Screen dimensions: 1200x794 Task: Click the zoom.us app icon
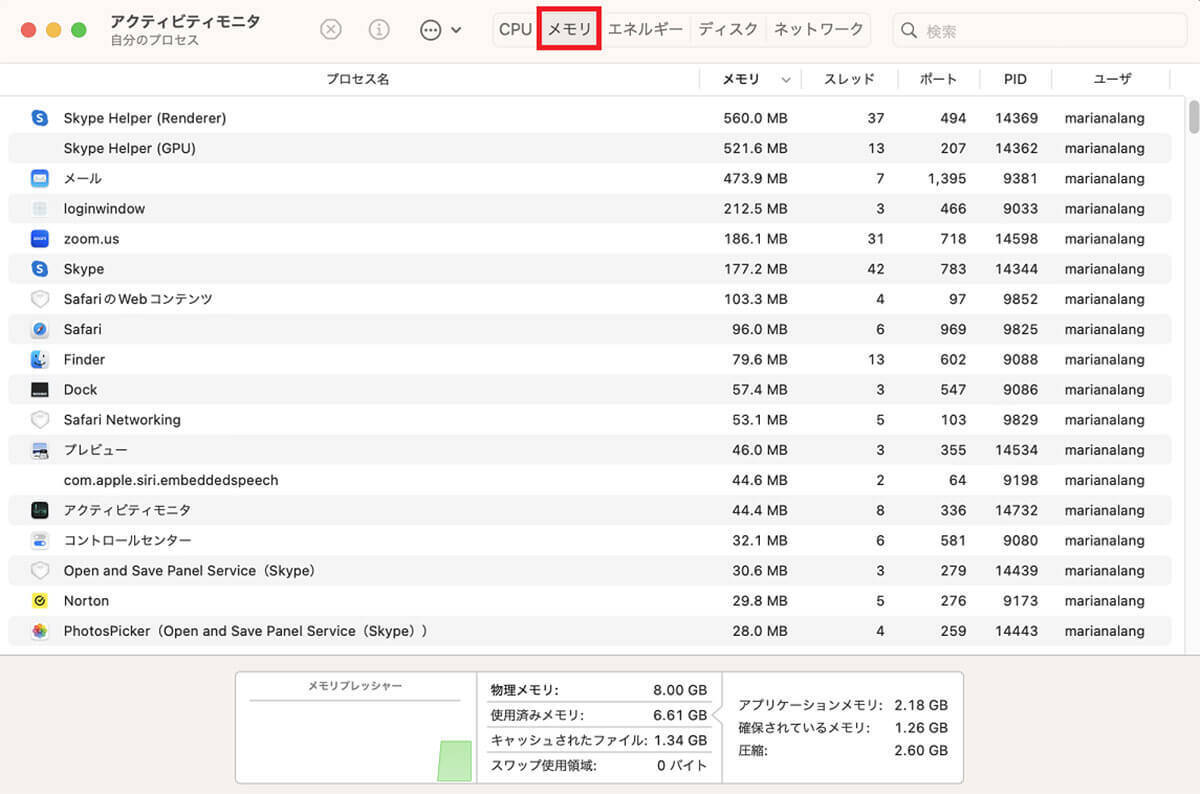(40, 239)
